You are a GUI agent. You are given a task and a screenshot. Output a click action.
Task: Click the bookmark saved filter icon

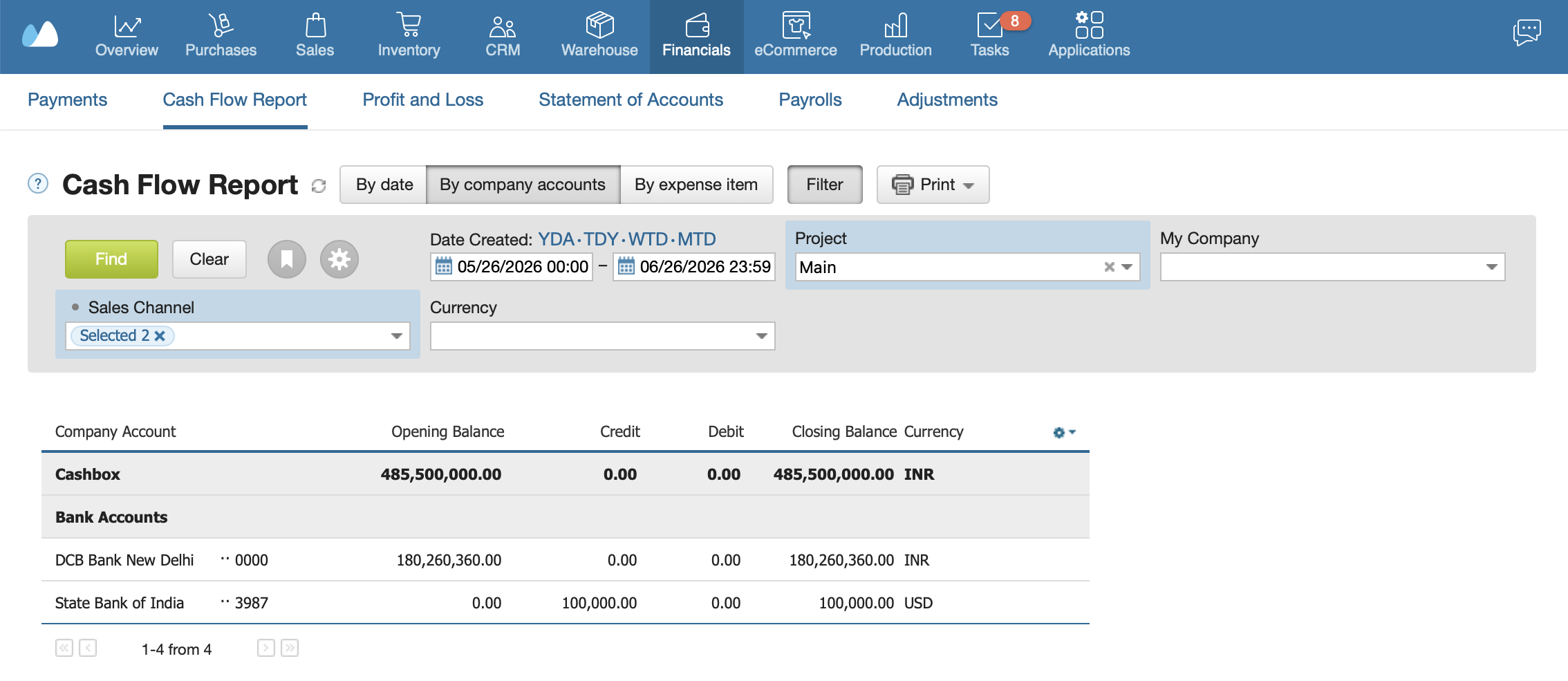287,259
